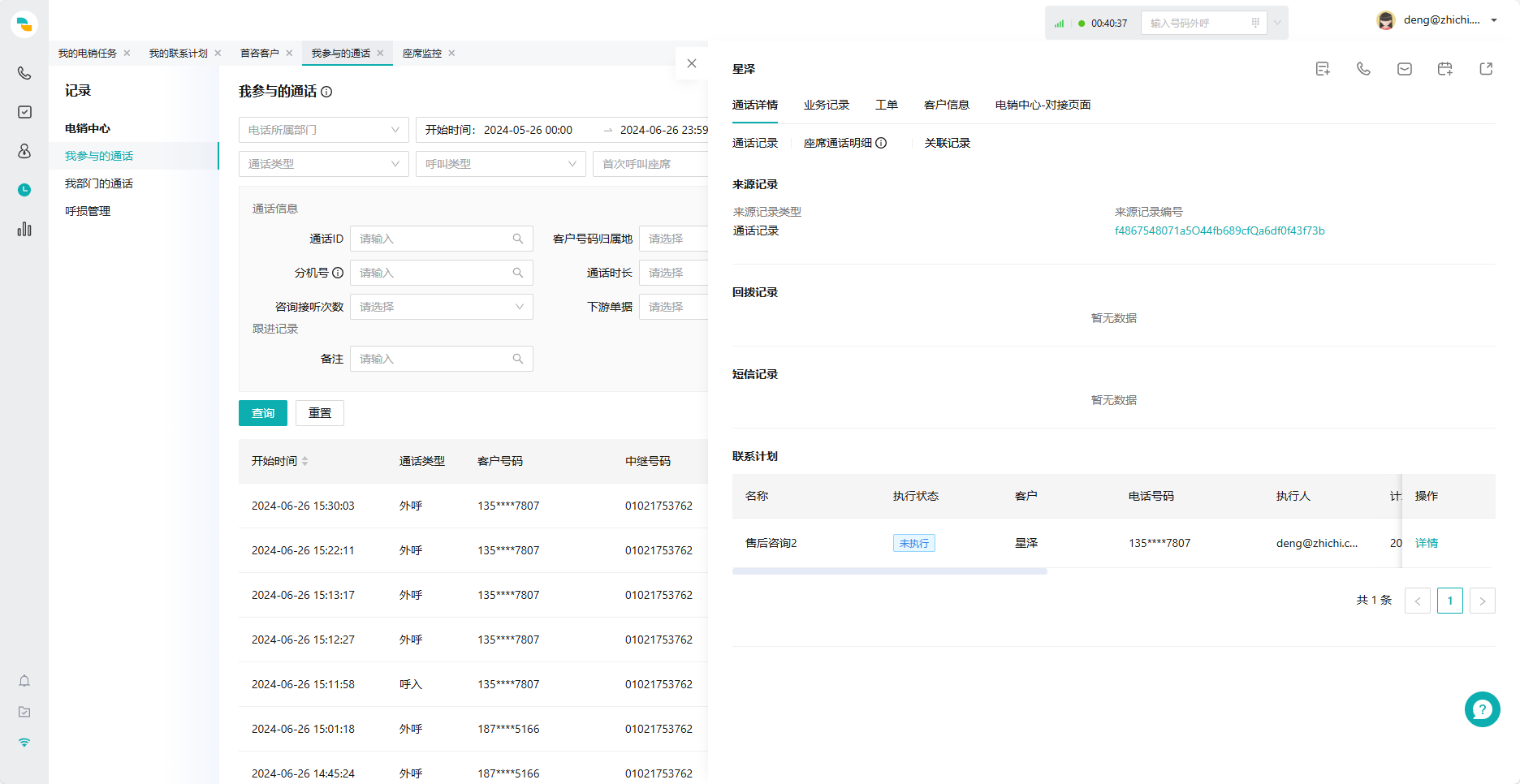1520x784 pixels.
Task: Open the 业务记录 tab
Action: pos(827,105)
